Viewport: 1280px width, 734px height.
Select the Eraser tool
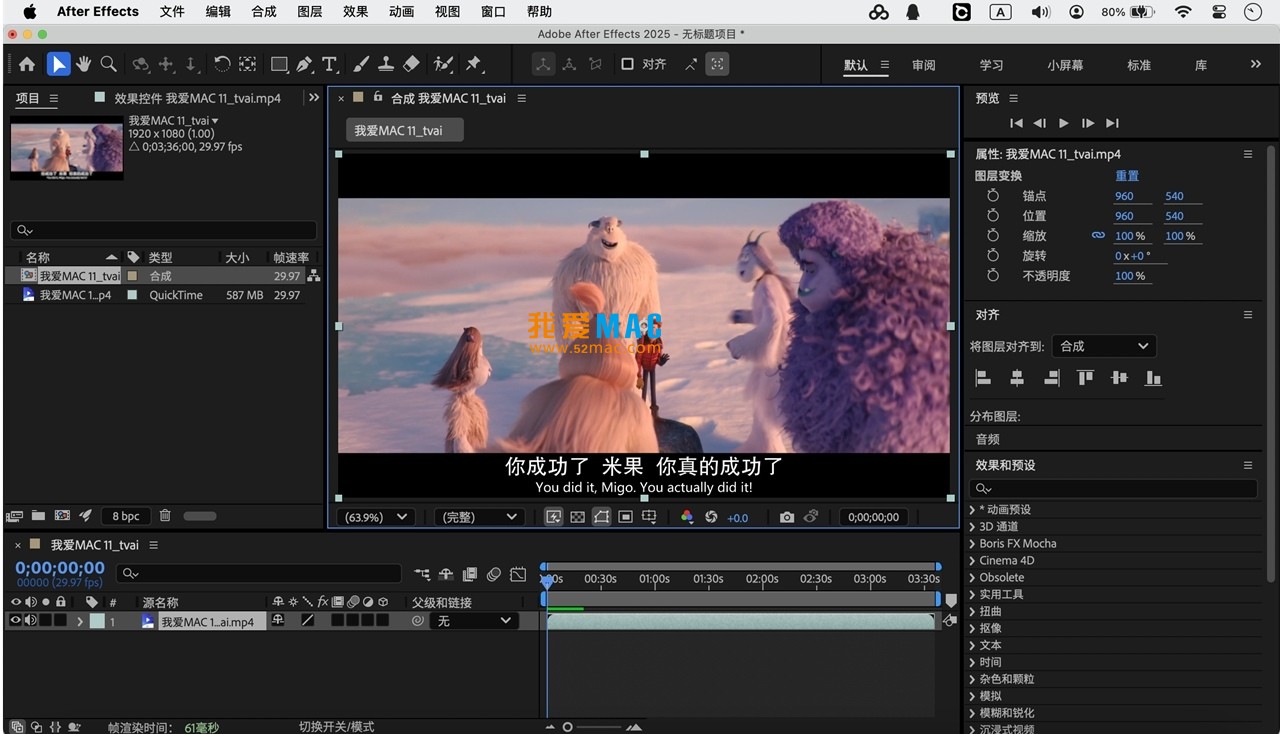click(411, 64)
